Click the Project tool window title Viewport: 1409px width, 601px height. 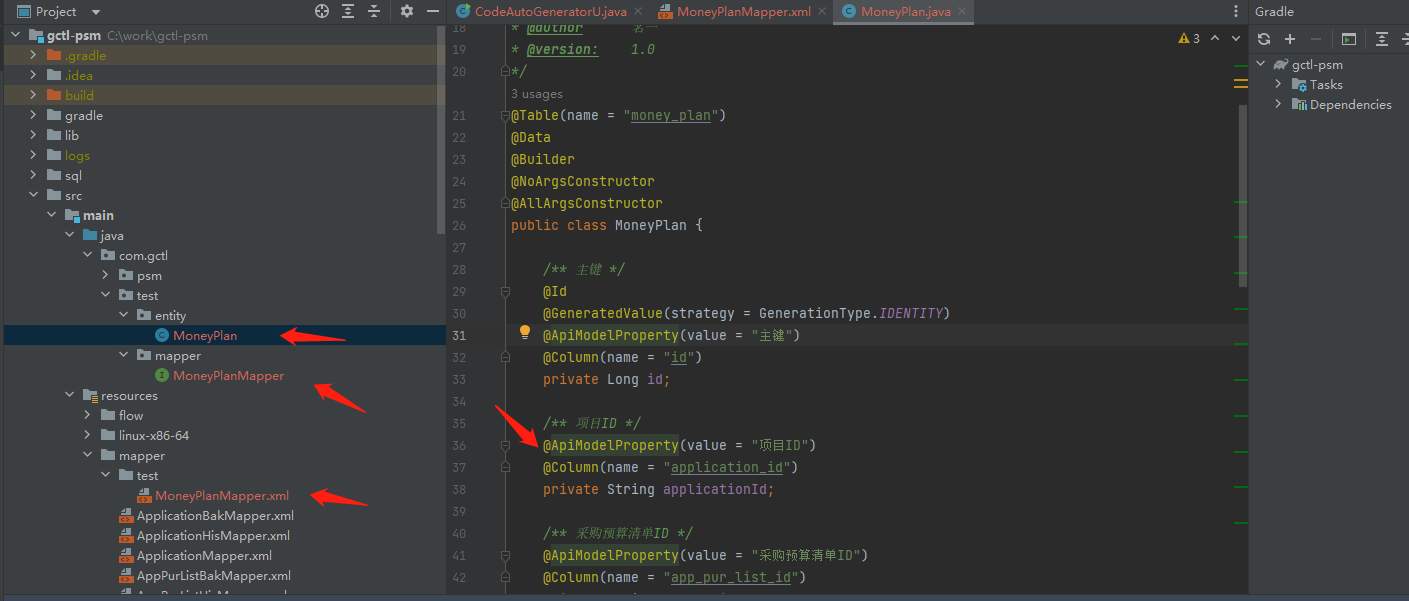(56, 12)
